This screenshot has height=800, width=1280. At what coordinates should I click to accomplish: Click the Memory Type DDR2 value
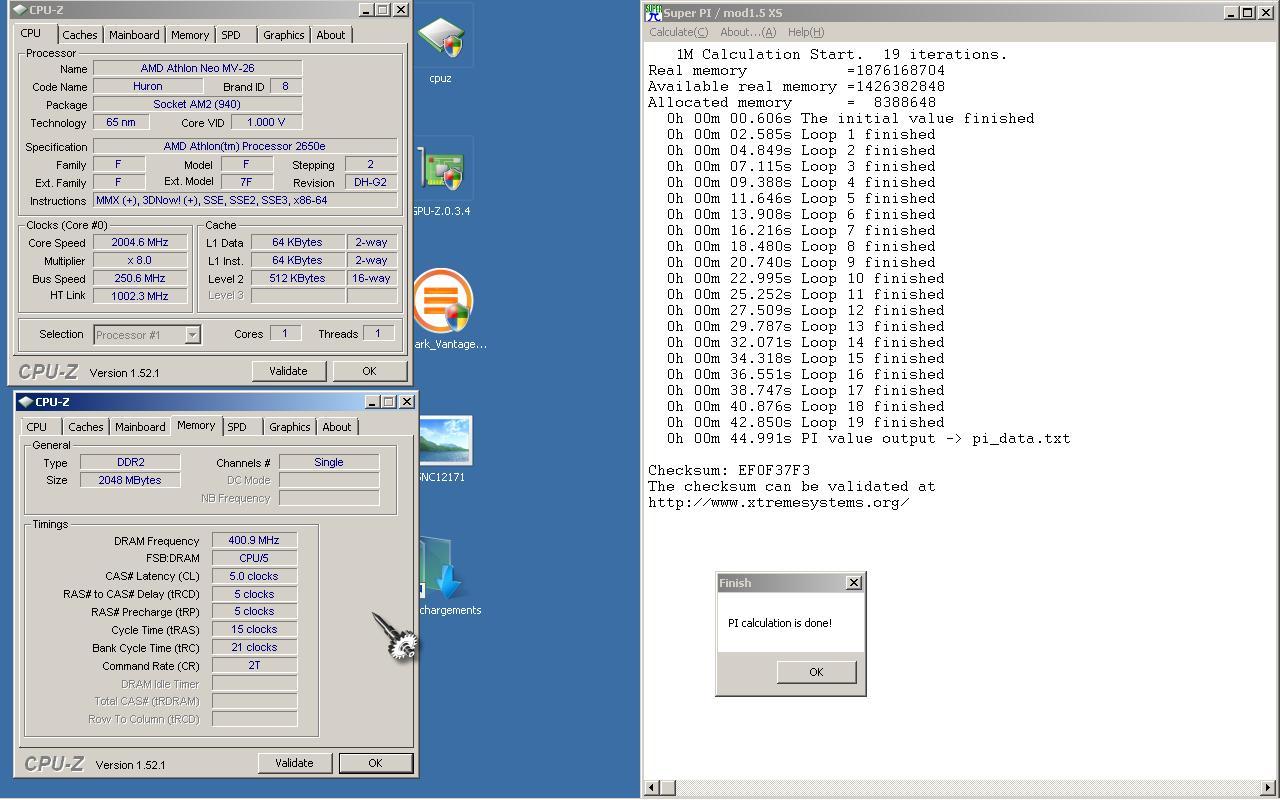(x=130, y=462)
